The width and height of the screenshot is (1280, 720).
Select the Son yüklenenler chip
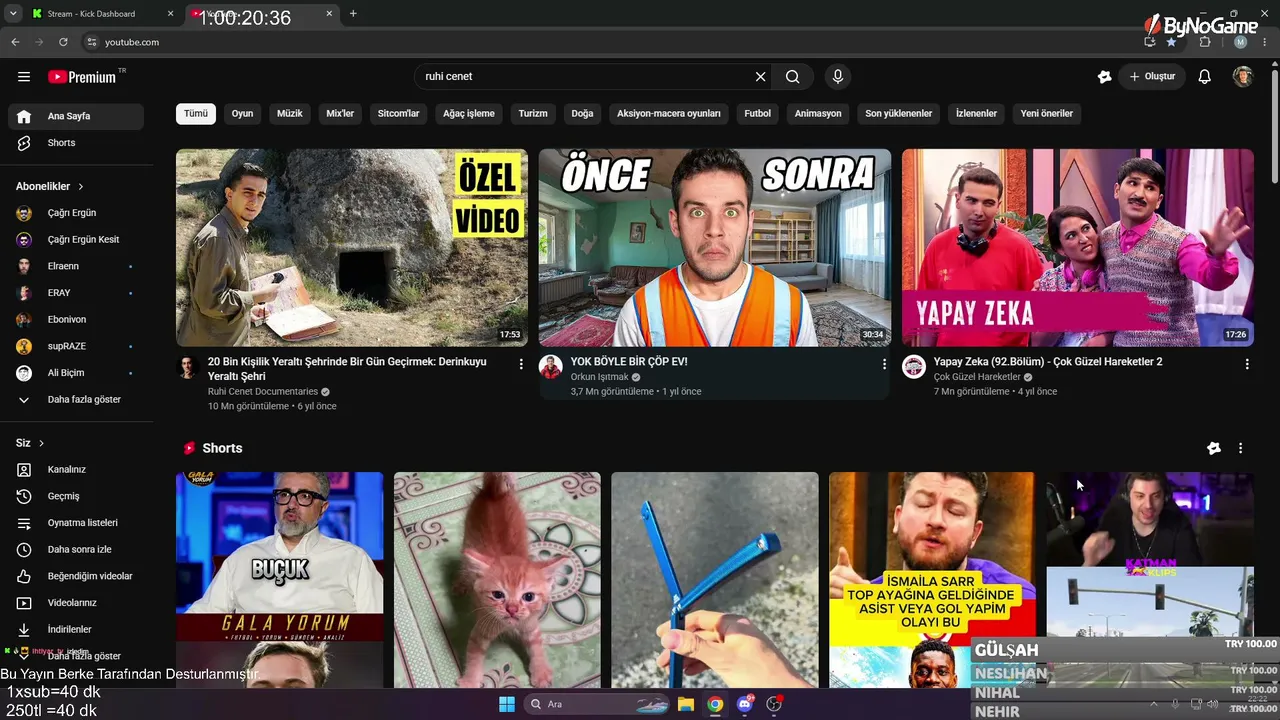pyautogui.click(x=899, y=114)
